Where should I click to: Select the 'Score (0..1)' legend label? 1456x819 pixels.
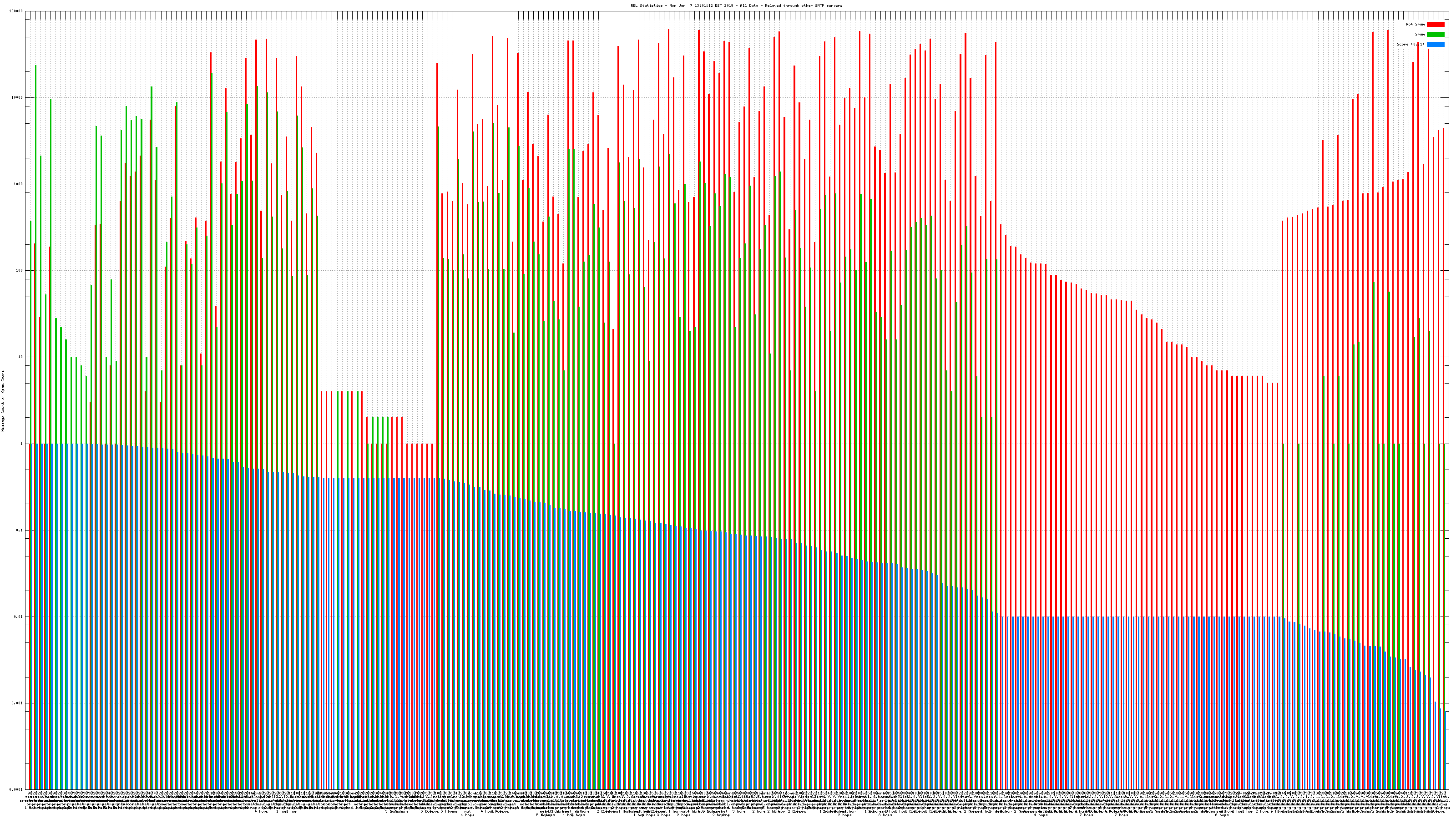(x=1410, y=44)
